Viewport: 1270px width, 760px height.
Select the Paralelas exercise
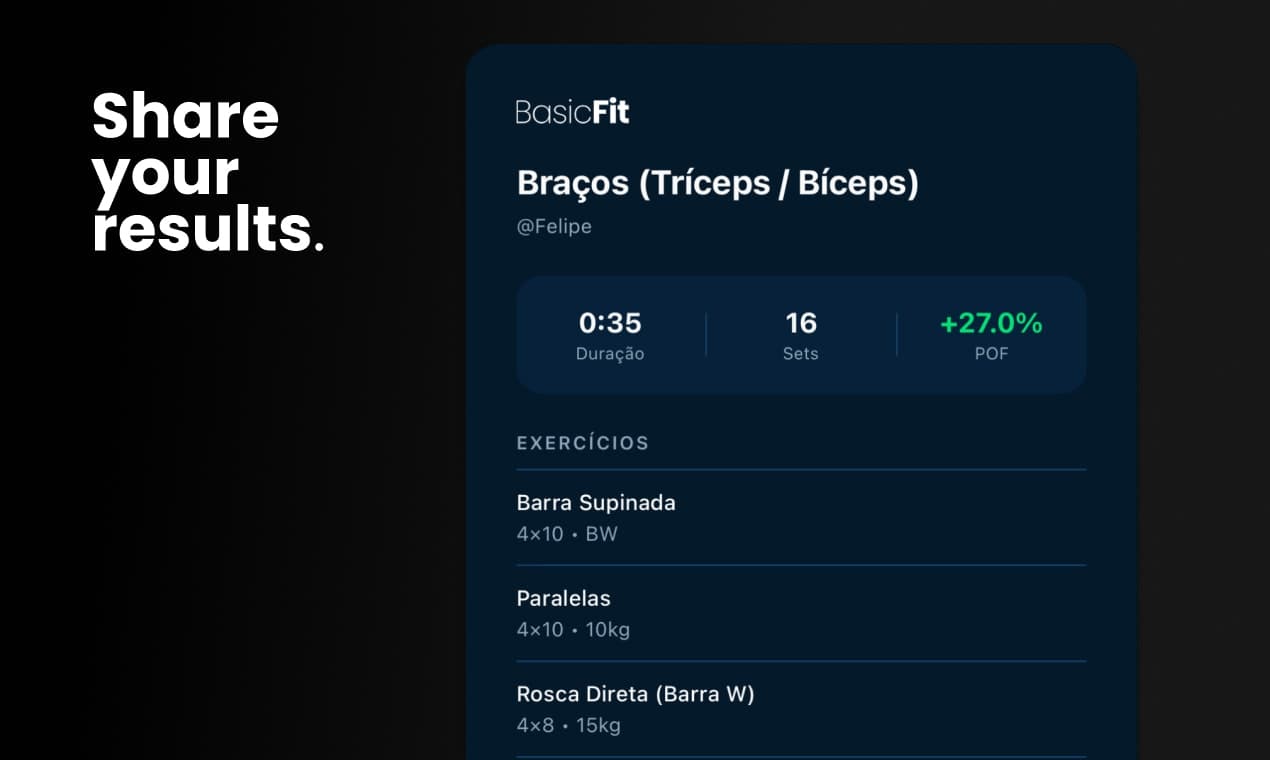pyautogui.click(x=563, y=598)
